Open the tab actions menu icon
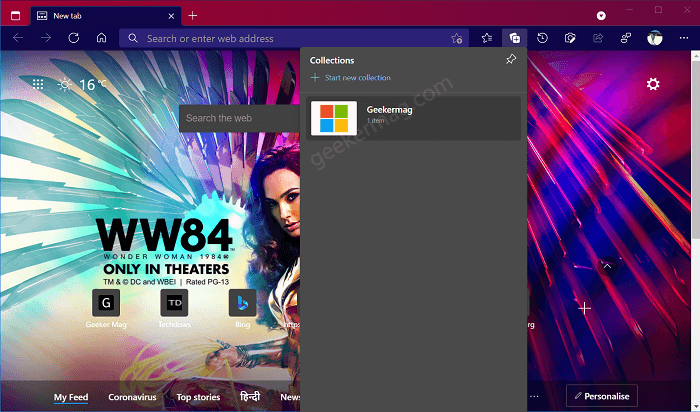The width and height of the screenshot is (700, 412). coord(16,16)
